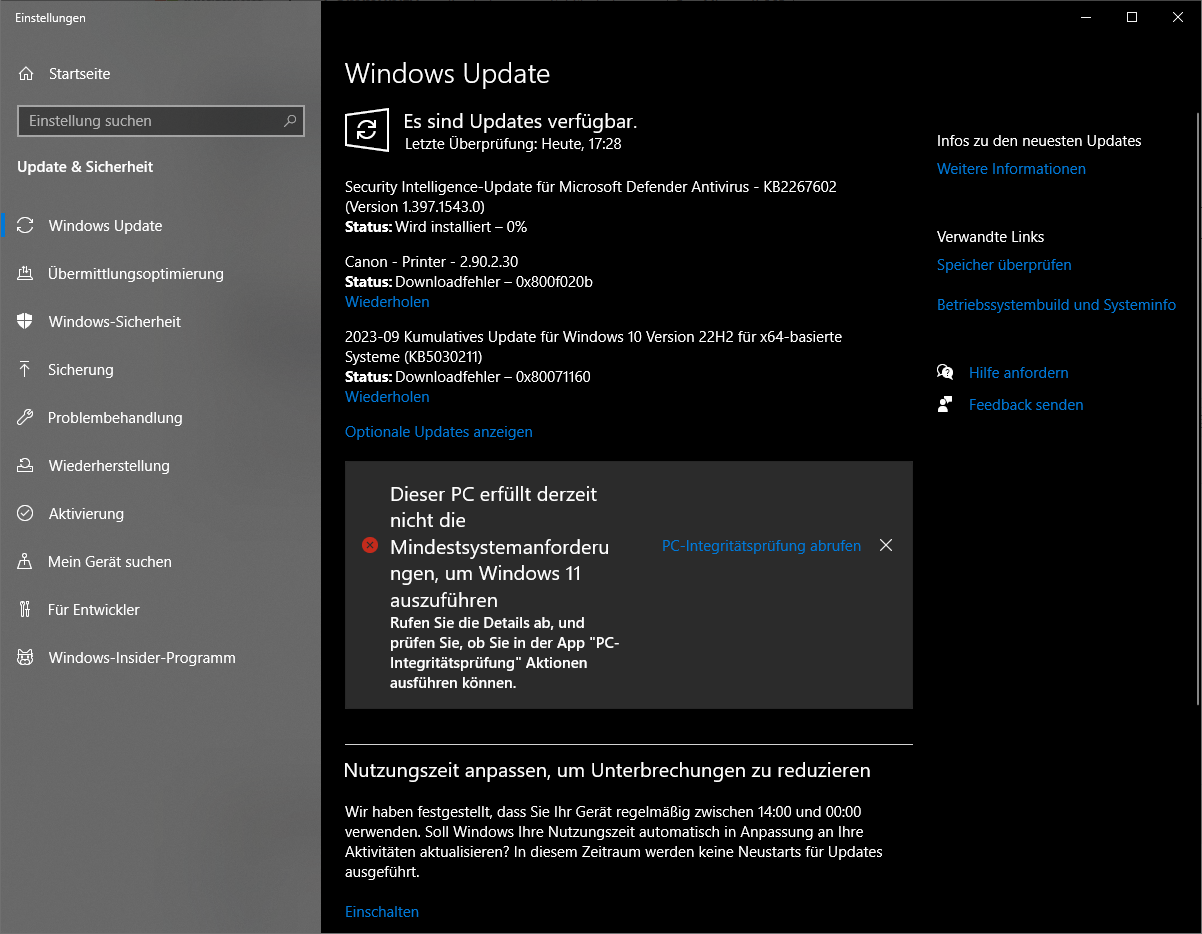The height and width of the screenshot is (934, 1202).
Task: Click the Hilfe anfordern headset icon
Action: 945,372
